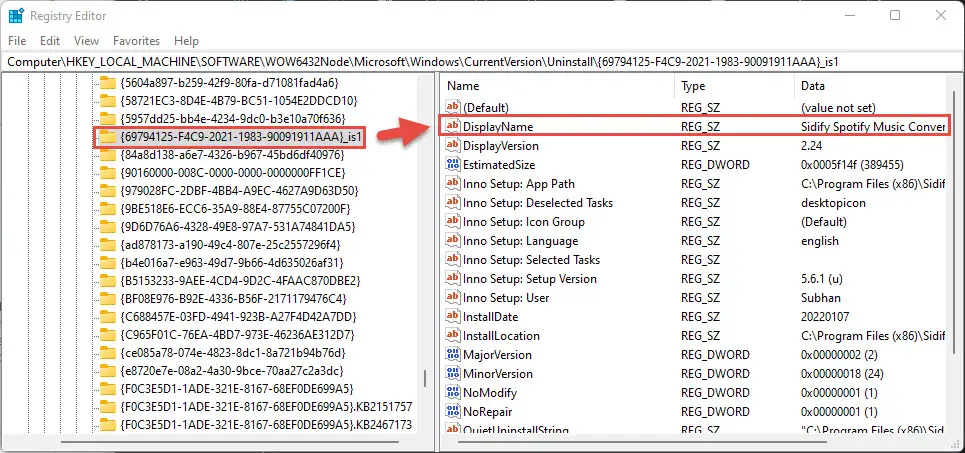Select key {B5153233-9AEE-4CD4-9D2C-4FAAC870DBE2}
Screen dimensions: 965x453
(240, 280)
